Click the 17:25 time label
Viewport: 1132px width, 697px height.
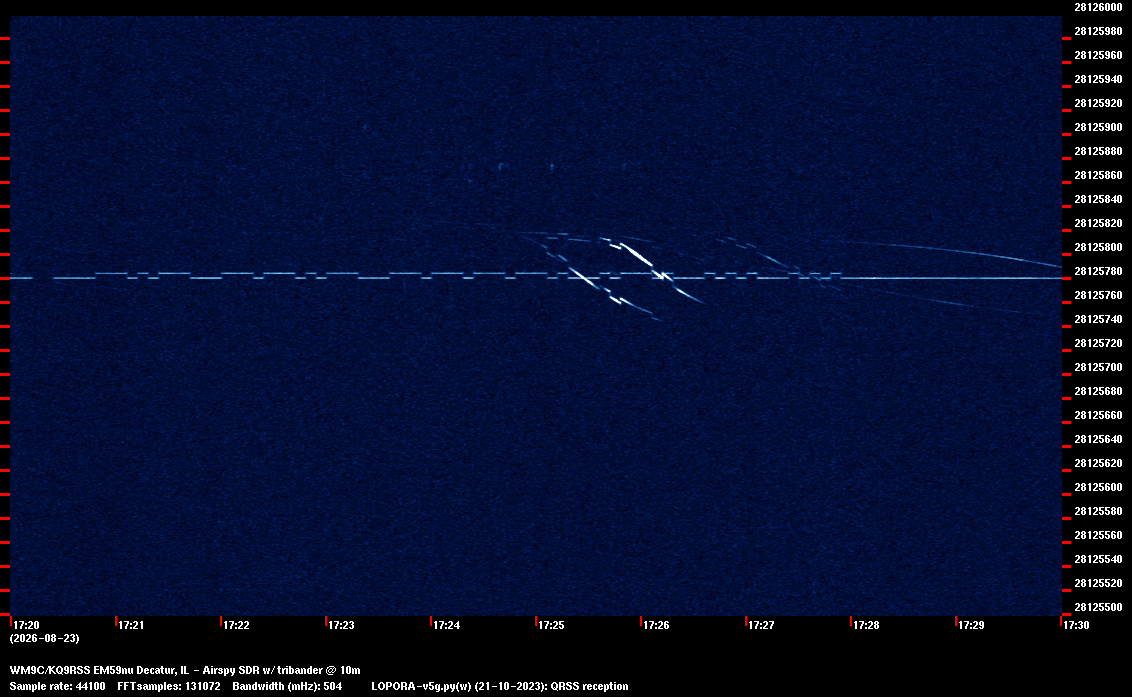point(552,625)
